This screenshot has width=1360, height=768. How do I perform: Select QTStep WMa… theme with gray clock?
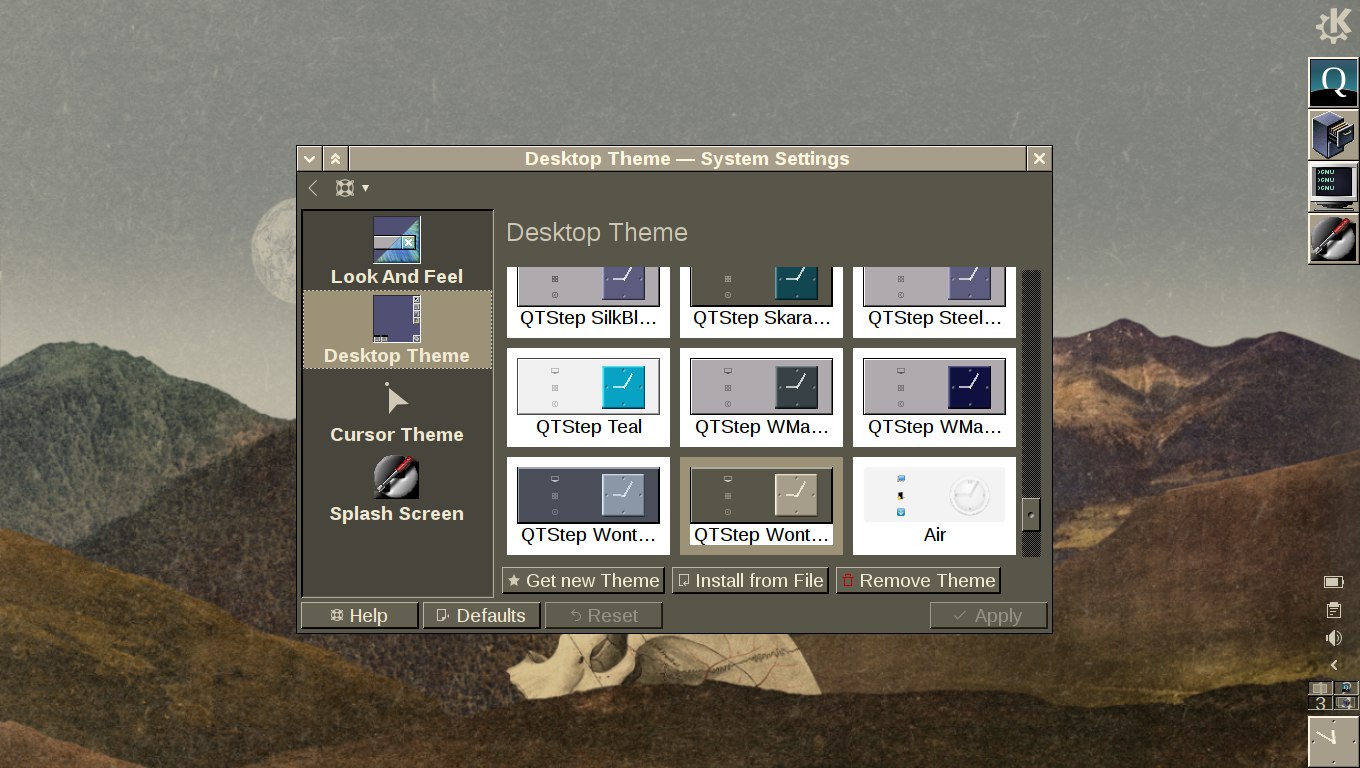click(x=761, y=397)
